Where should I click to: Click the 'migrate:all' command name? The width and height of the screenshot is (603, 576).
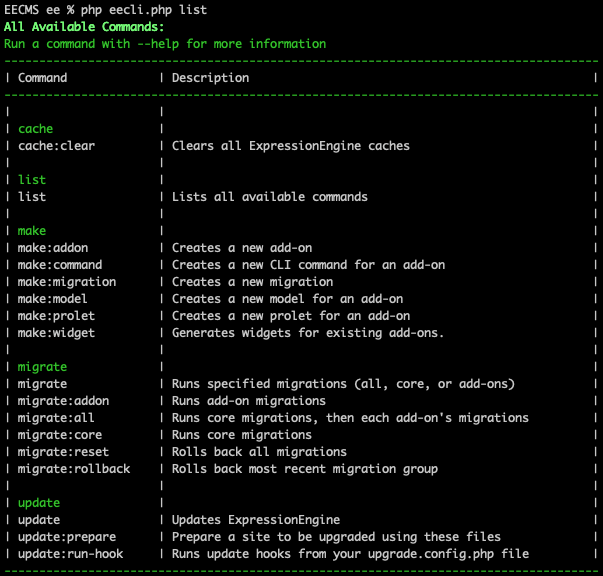point(56,418)
